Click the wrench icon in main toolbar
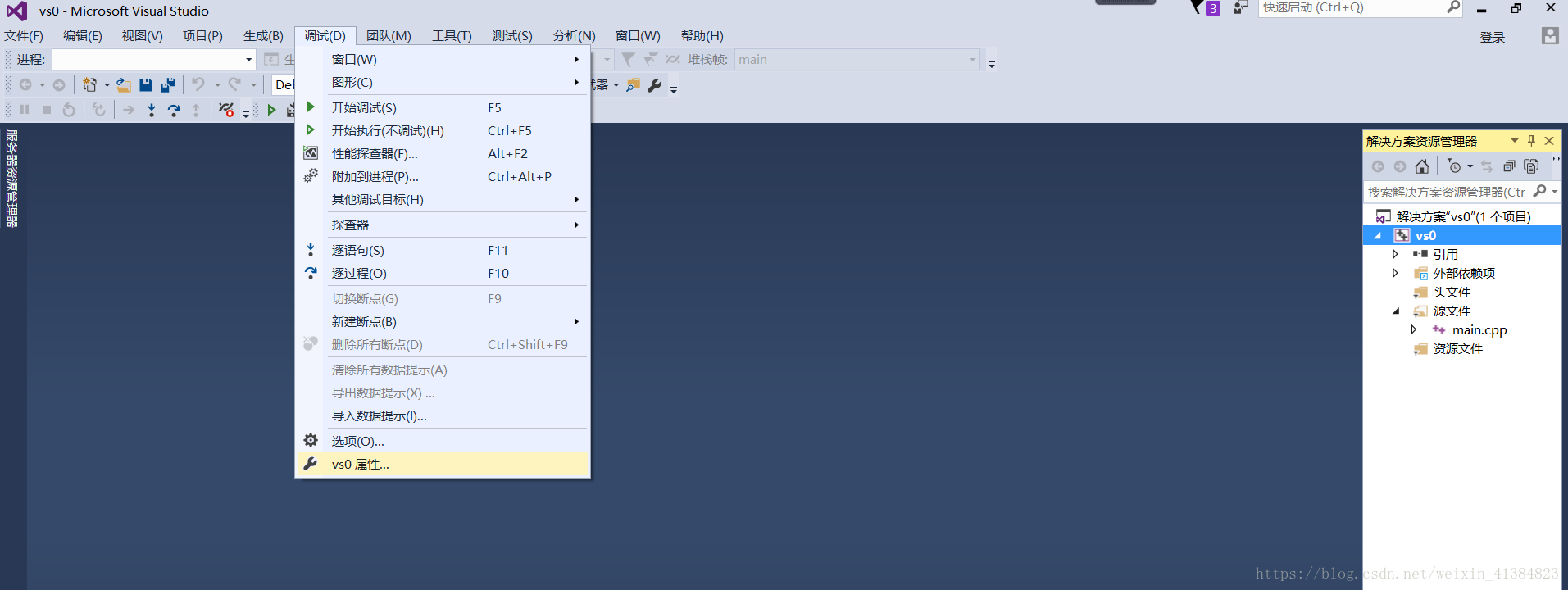The height and width of the screenshot is (590, 1568). [654, 84]
